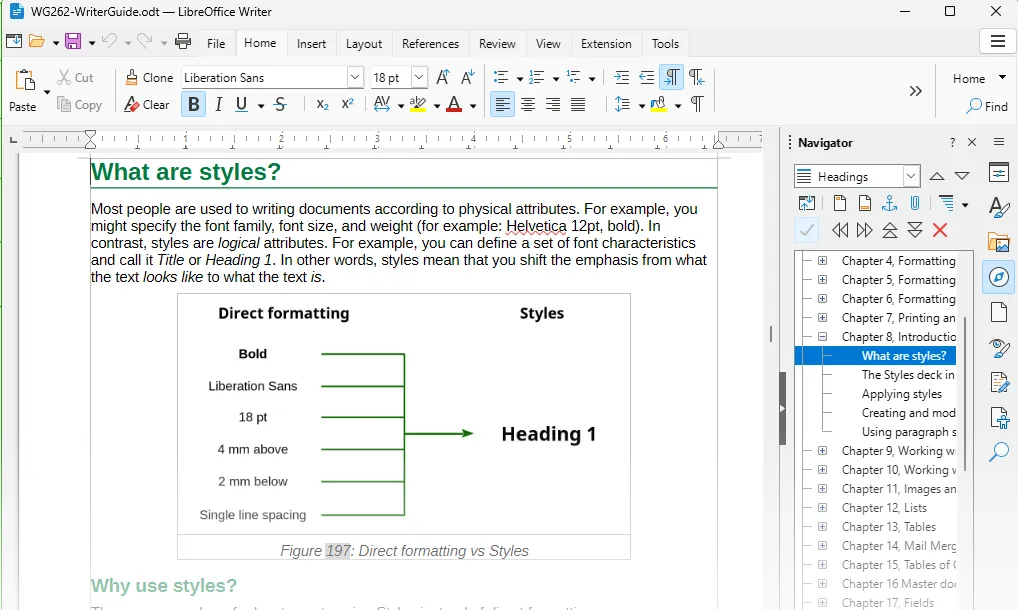Viewport: 1018px width, 610px height.
Task: Click the Find button
Action: coord(987,106)
